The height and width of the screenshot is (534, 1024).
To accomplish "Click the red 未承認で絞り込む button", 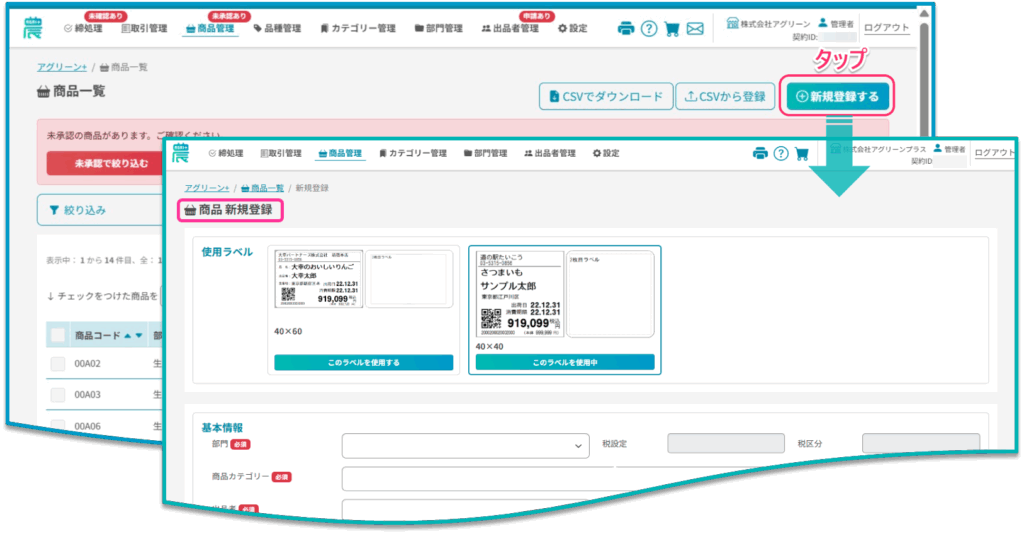I will 104,163.
